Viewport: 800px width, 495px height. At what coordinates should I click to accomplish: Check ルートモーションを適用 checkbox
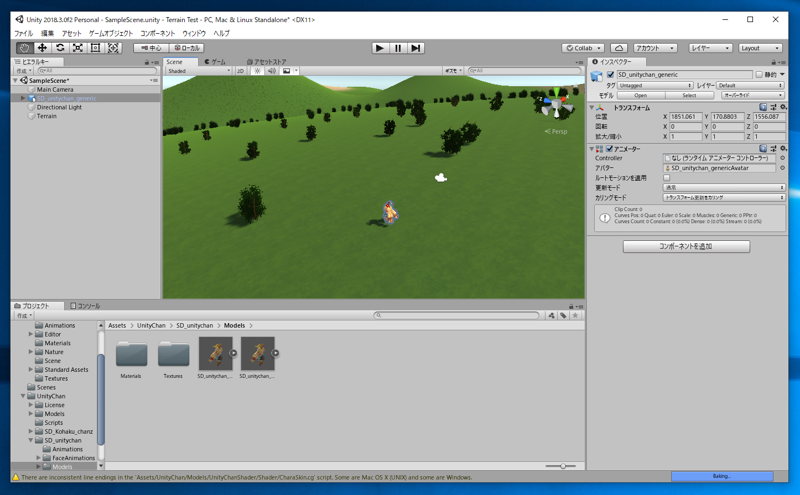(x=666, y=178)
